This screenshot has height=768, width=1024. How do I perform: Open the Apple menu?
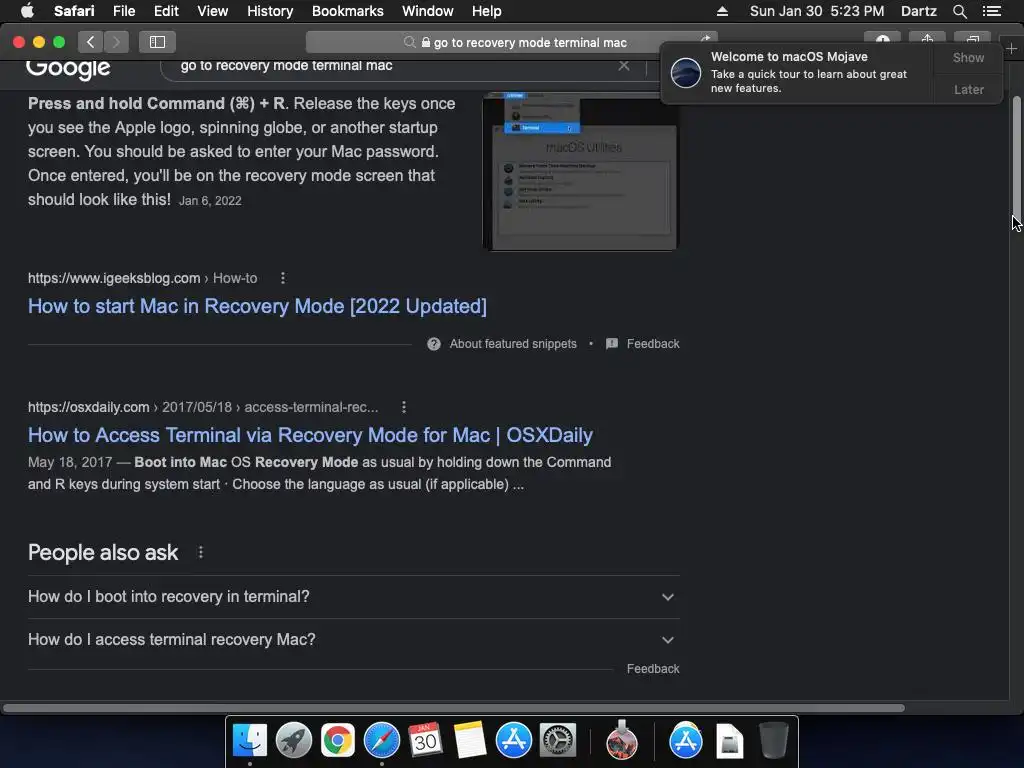(27, 11)
